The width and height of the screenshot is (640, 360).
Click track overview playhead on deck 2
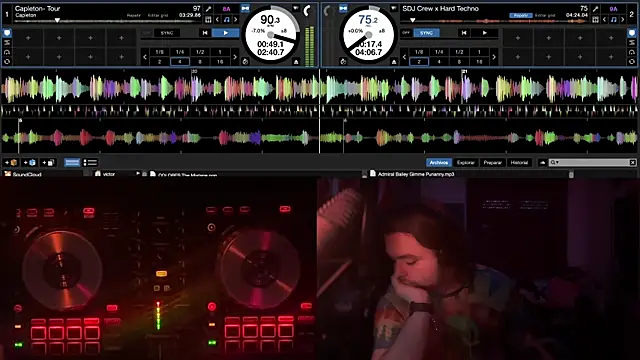pos(413,20)
